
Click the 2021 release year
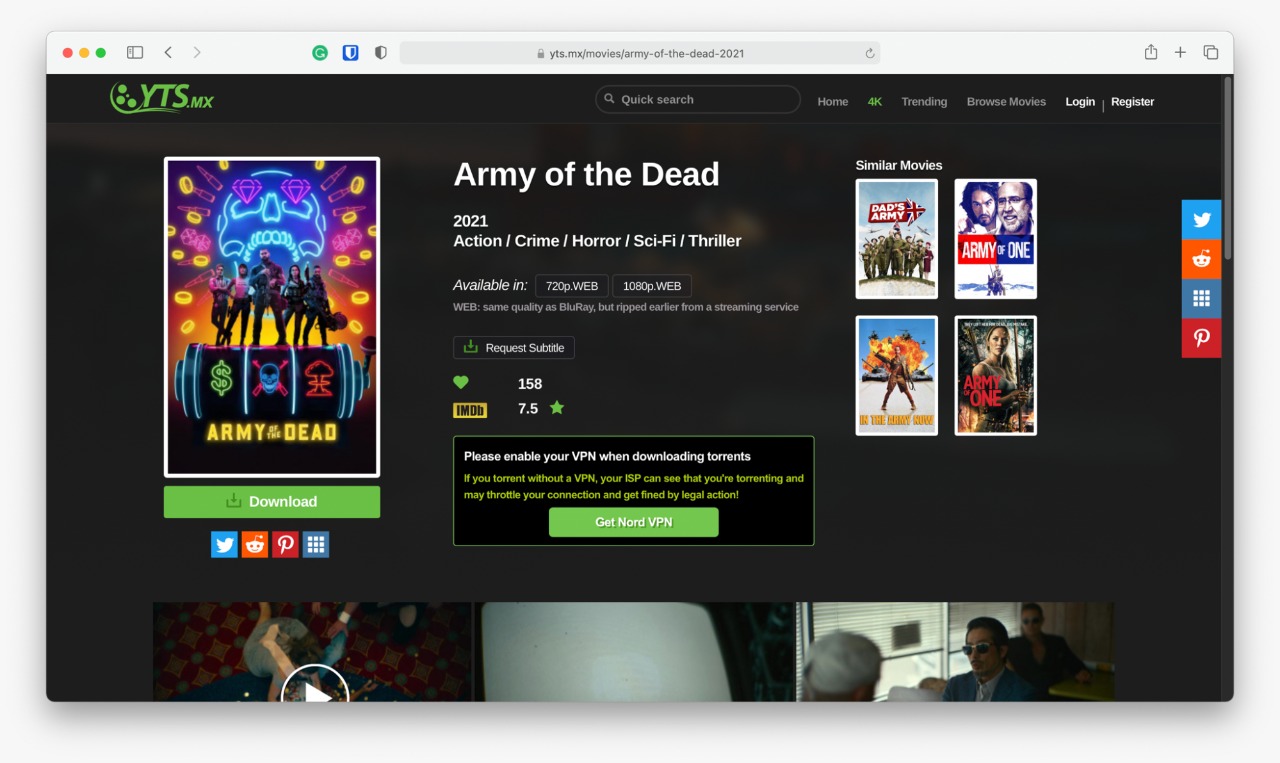pyautogui.click(x=470, y=221)
